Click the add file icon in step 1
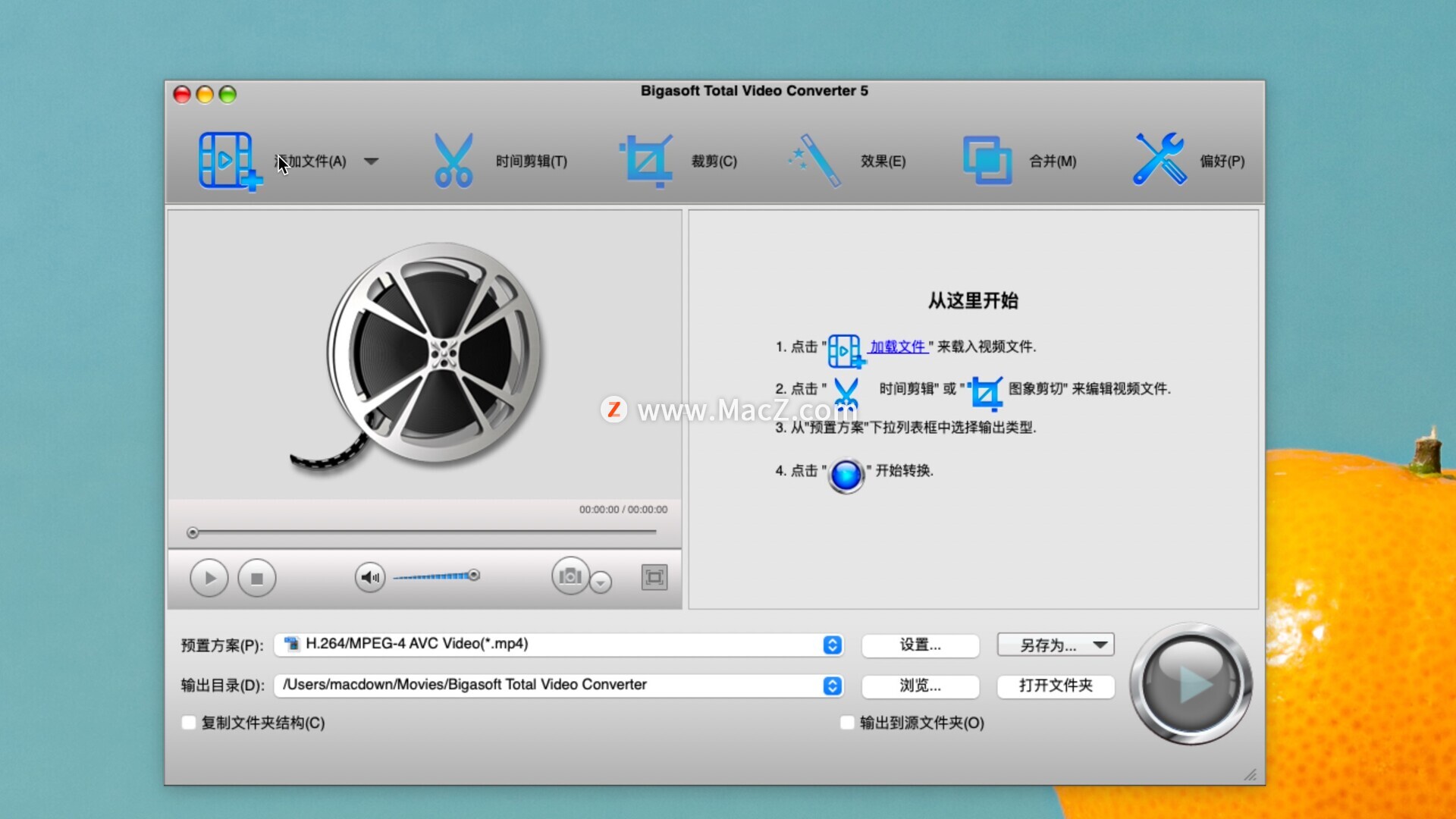Viewport: 1456px width, 819px height. point(846,350)
